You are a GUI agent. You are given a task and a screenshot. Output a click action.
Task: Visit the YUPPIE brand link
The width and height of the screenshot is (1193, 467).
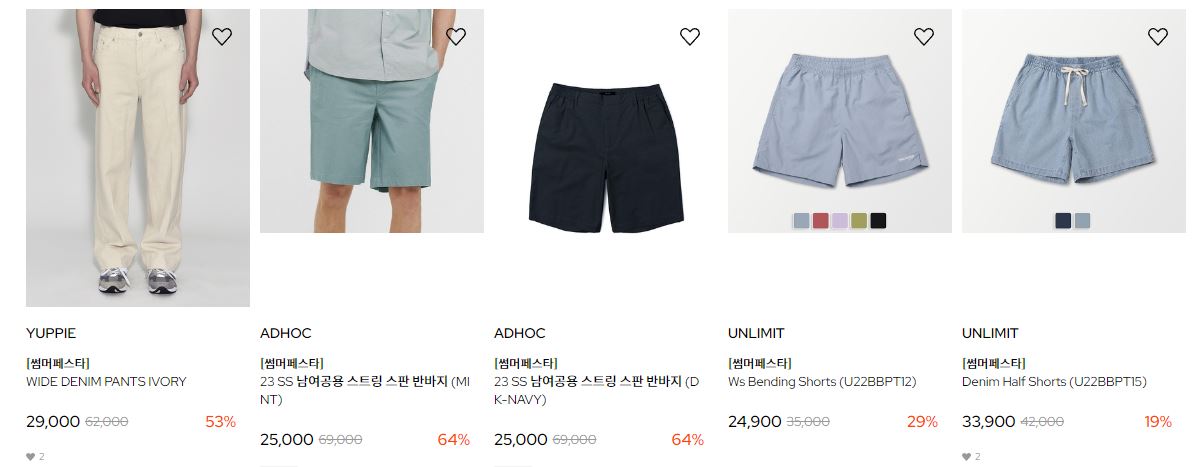[51, 333]
